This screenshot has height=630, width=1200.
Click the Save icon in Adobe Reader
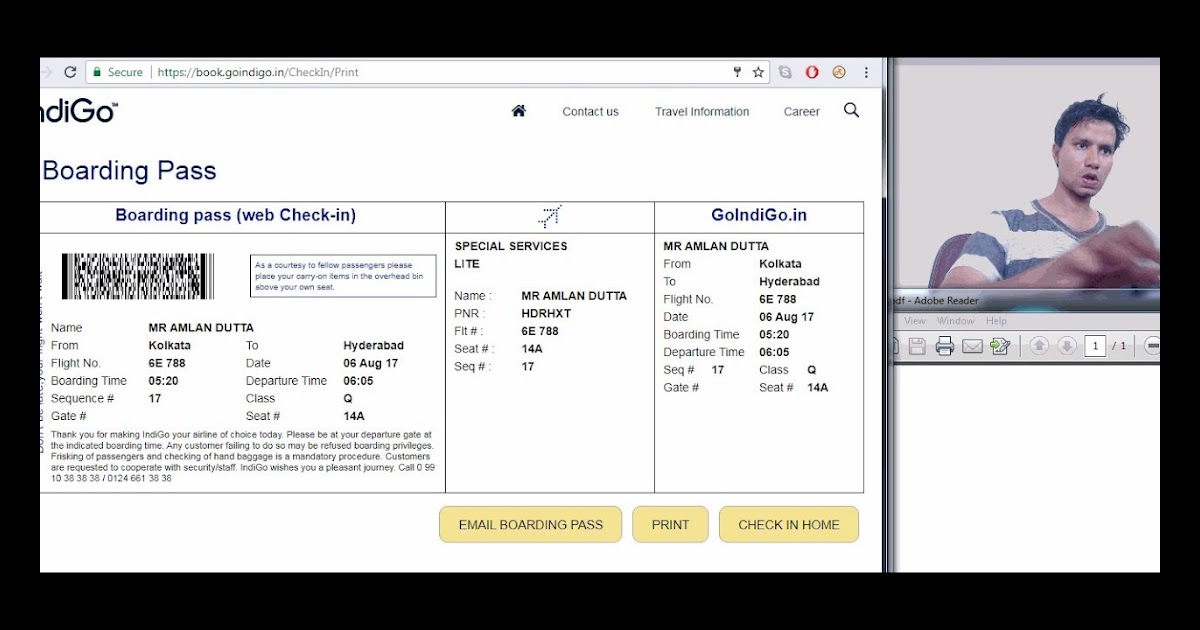[917, 346]
